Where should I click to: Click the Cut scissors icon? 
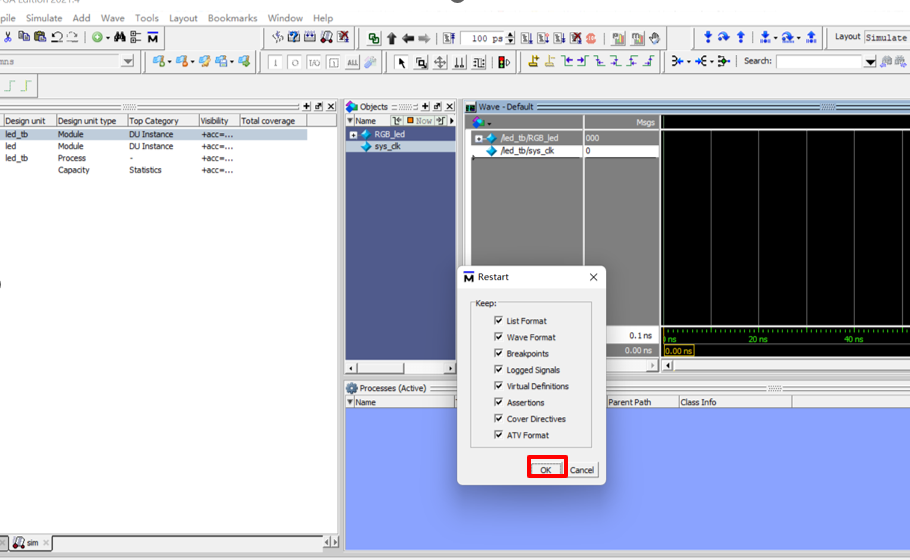(8, 37)
